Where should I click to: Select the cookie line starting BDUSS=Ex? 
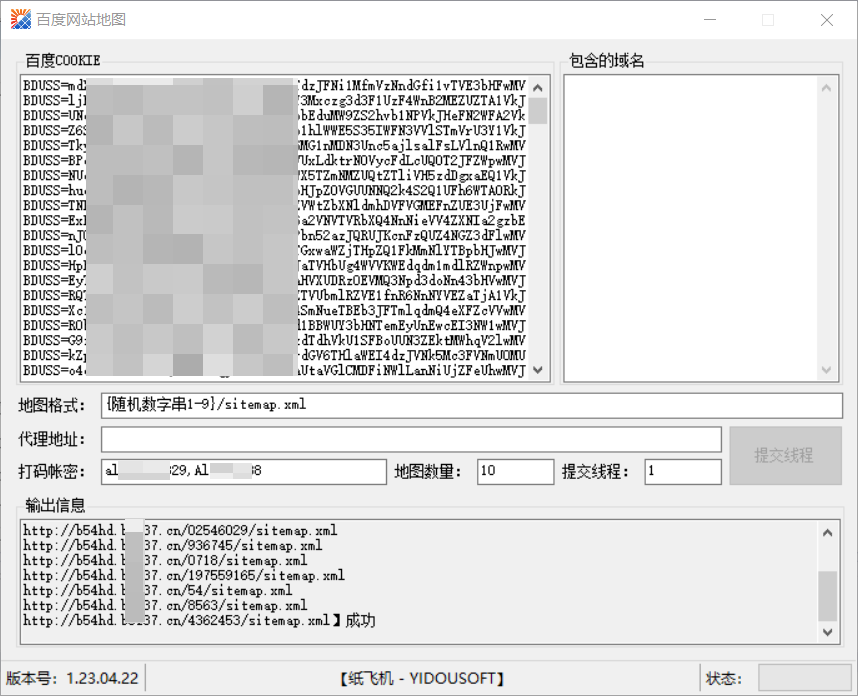coord(274,221)
